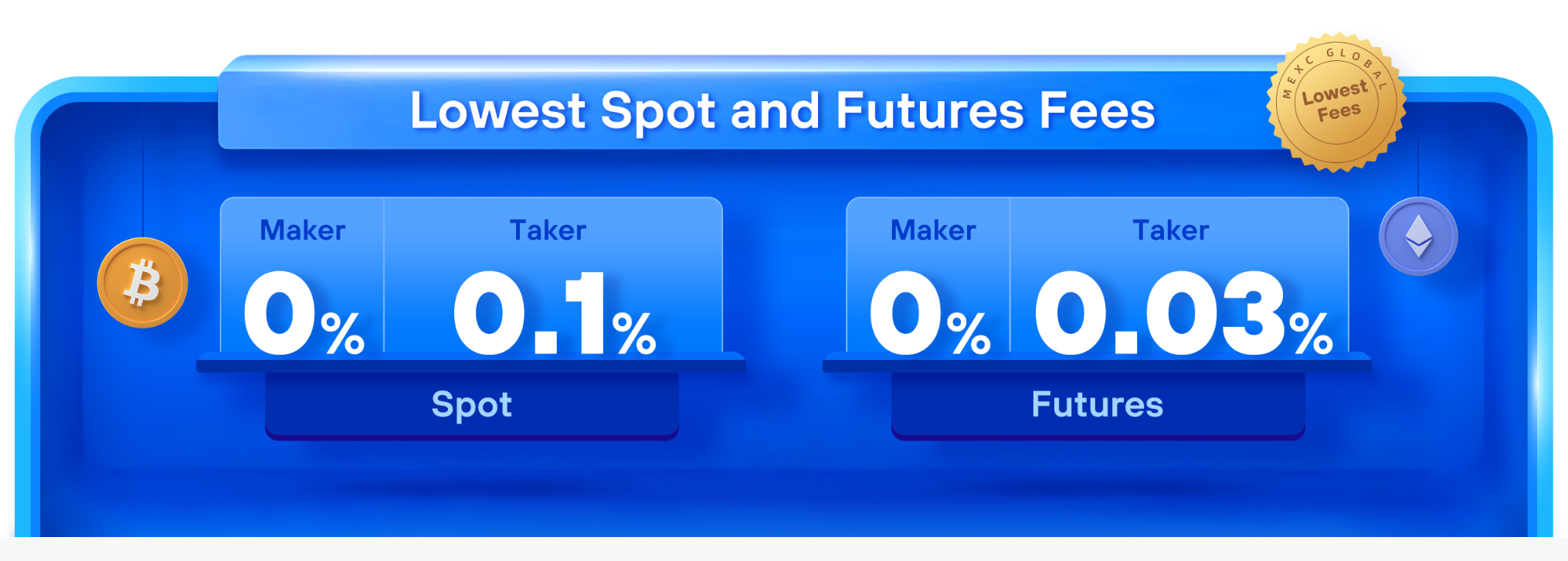Viewport: 1568px width, 561px height.
Task: Click the orange Bitcoin coin icon
Action: pos(142,283)
